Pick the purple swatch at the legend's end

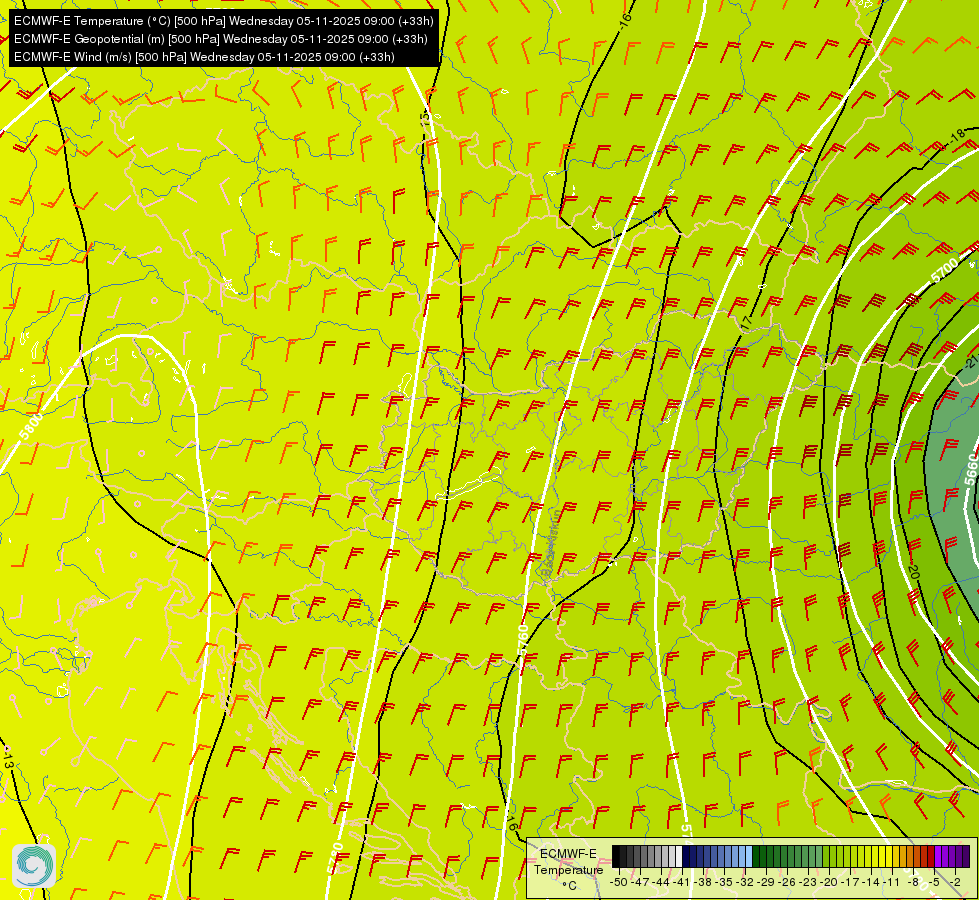pos(967,856)
